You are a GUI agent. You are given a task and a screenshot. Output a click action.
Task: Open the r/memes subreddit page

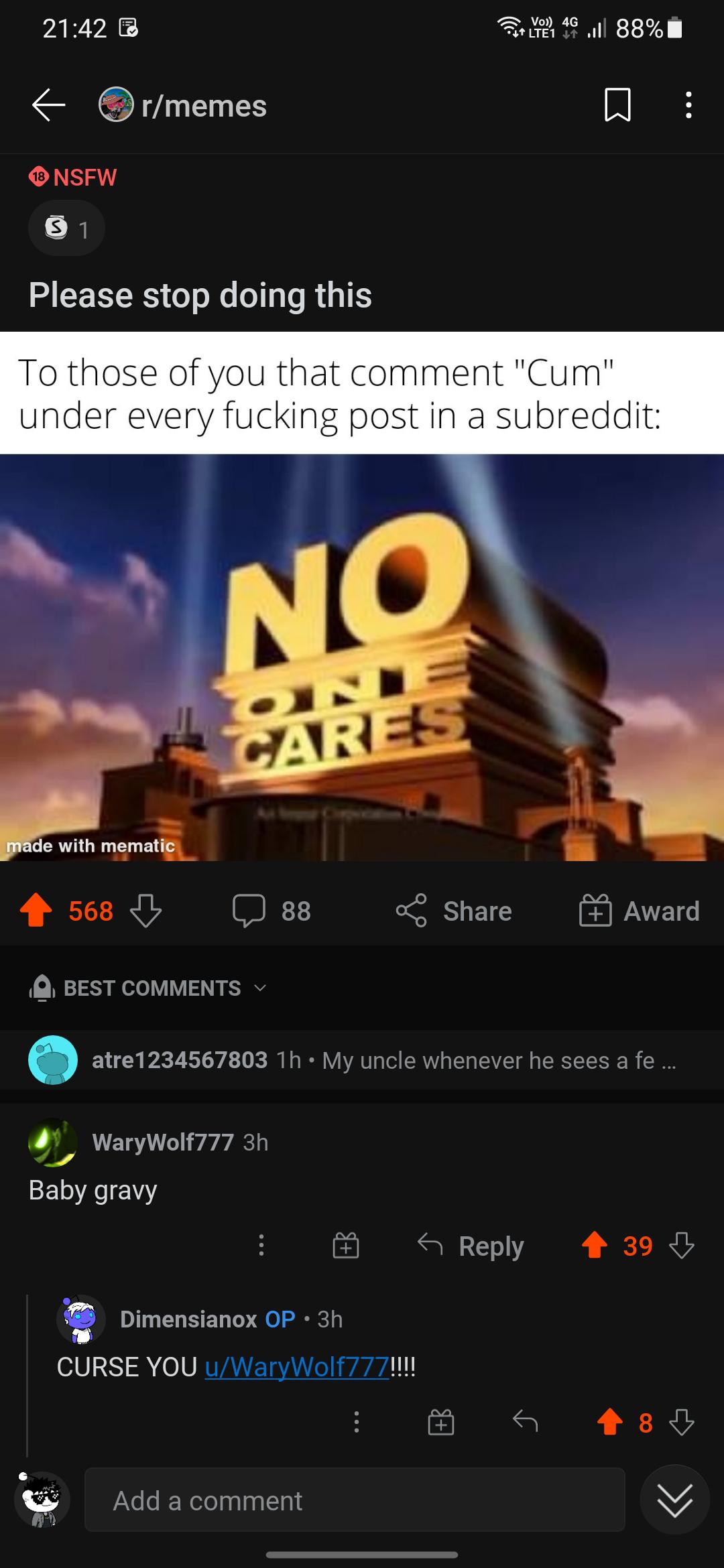pos(183,106)
